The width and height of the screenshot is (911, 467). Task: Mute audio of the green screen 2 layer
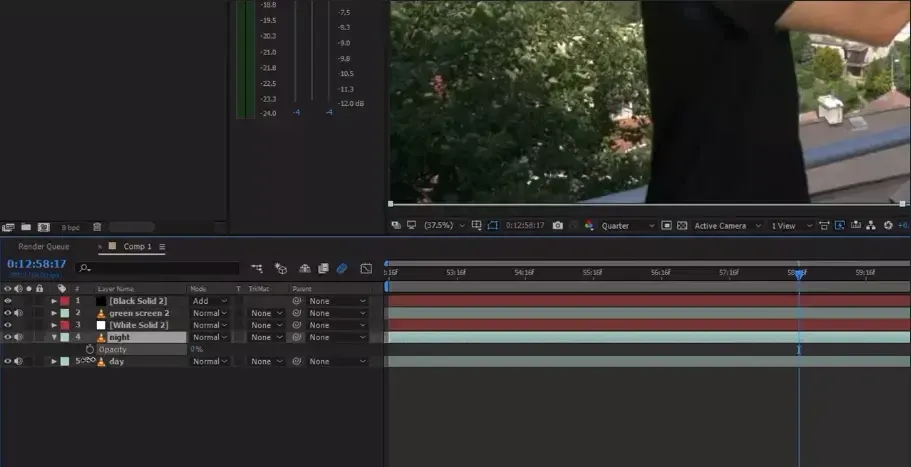[x=18, y=313]
